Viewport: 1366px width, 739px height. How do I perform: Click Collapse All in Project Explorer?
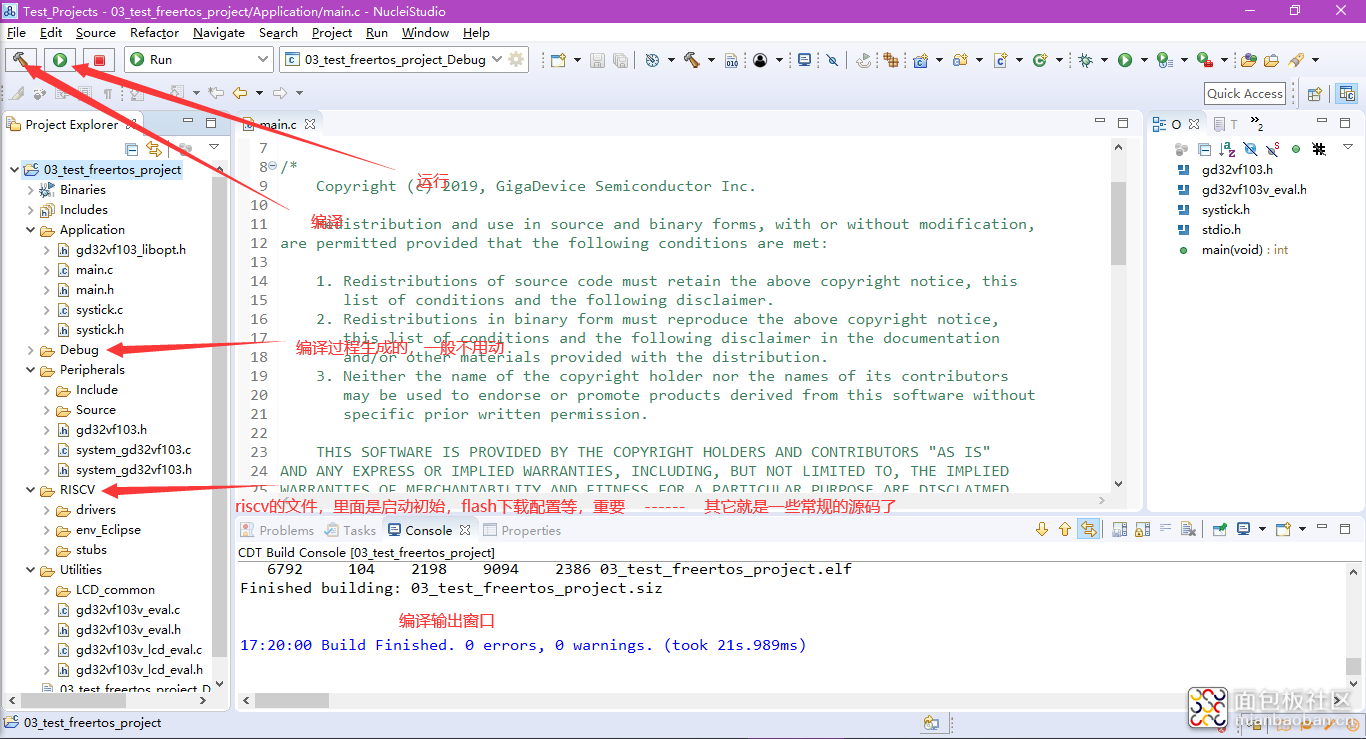132,149
